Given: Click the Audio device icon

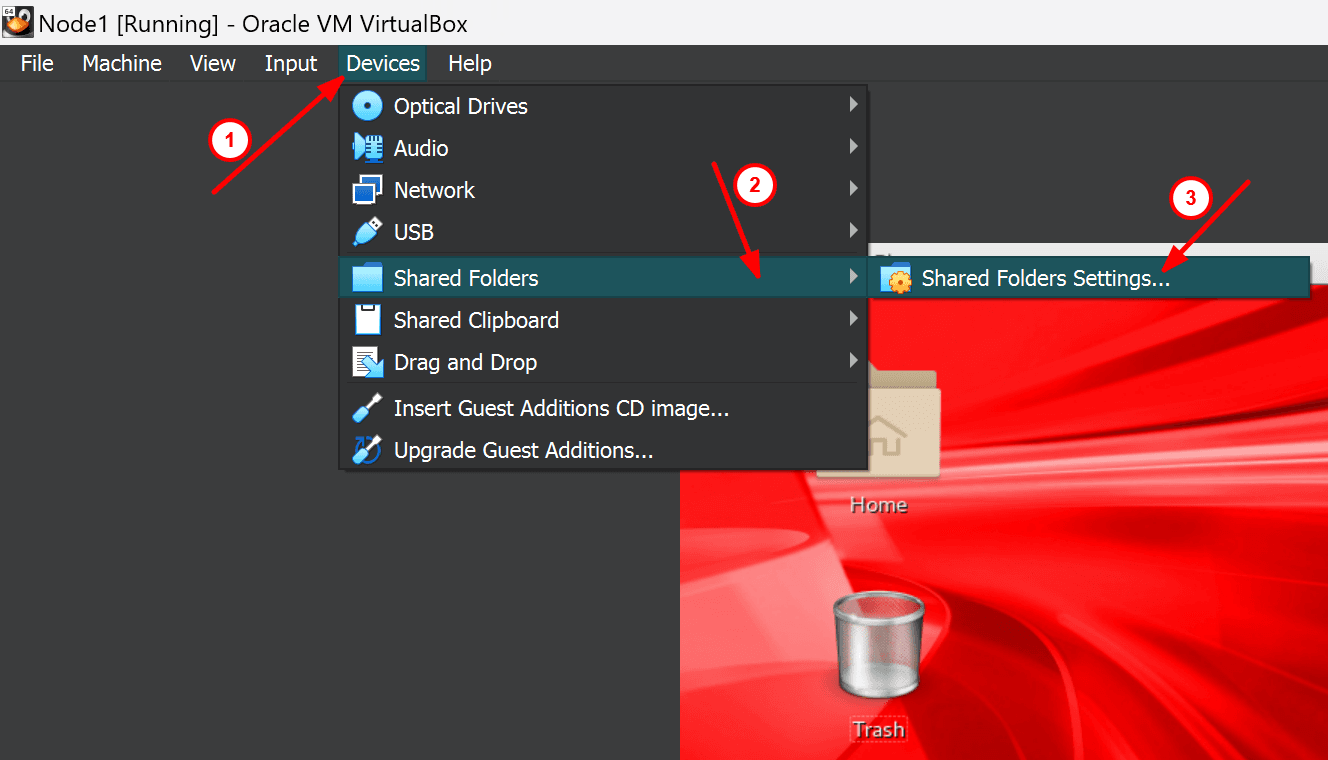Looking at the screenshot, I should tap(366, 147).
